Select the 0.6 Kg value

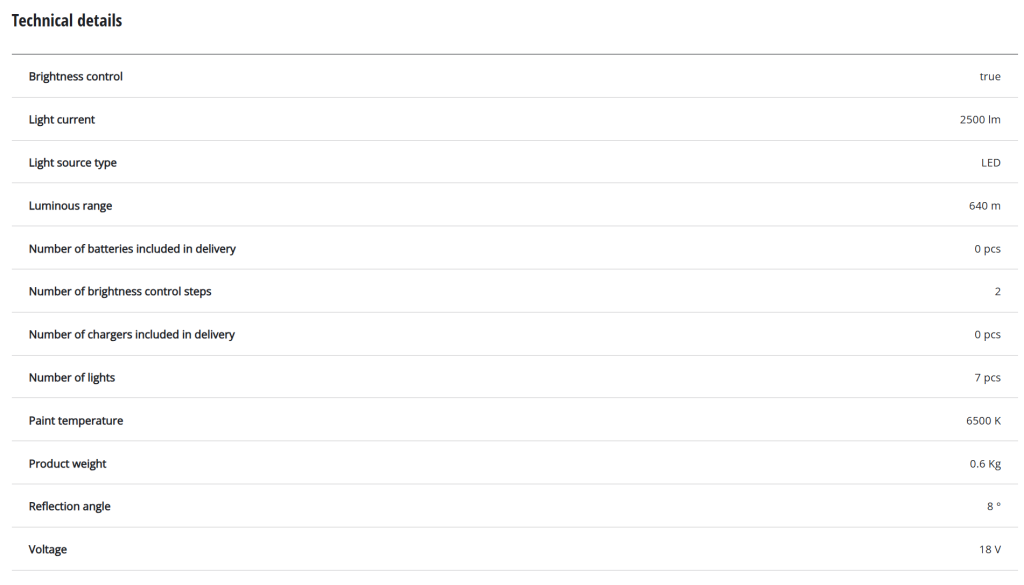click(986, 464)
